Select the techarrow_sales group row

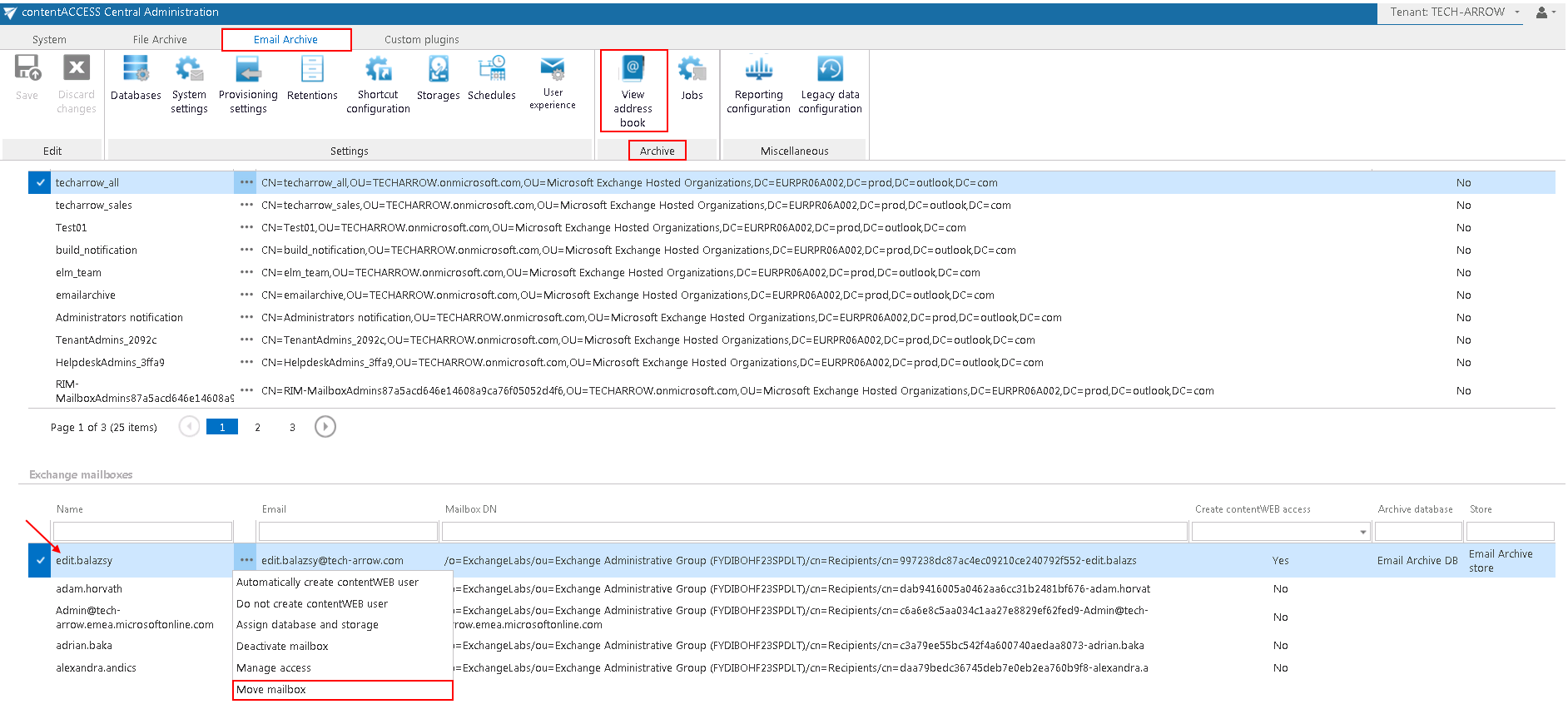(791, 205)
